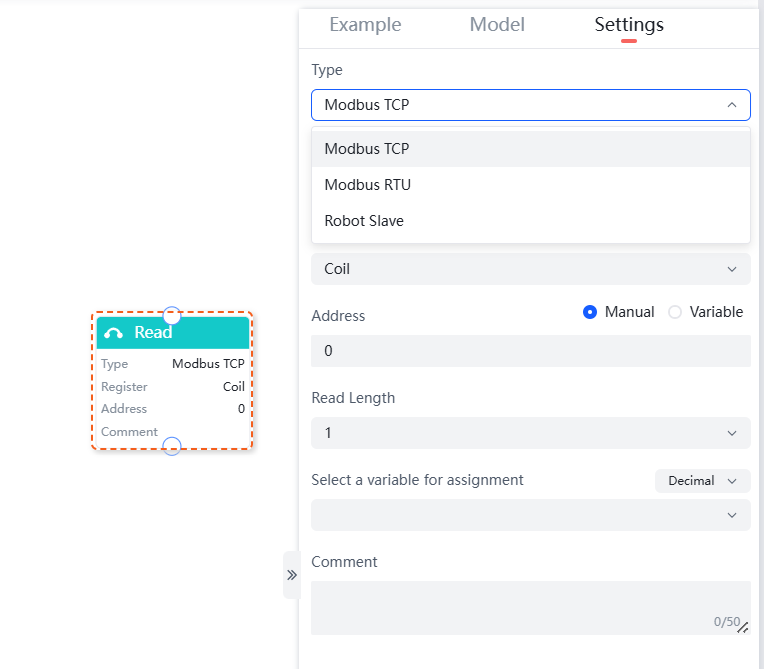The image size is (764, 669).
Task: Collapse the settings panel with double-chevron icon
Action: (292, 575)
